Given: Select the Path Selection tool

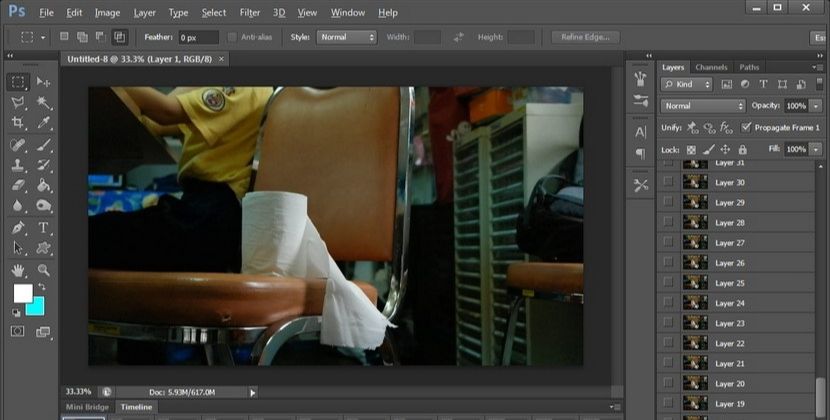Looking at the screenshot, I should point(18,248).
